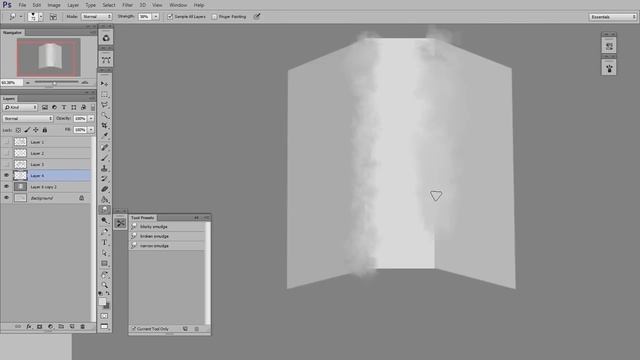
Task: Select the Pen tool
Action: tap(104, 231)
